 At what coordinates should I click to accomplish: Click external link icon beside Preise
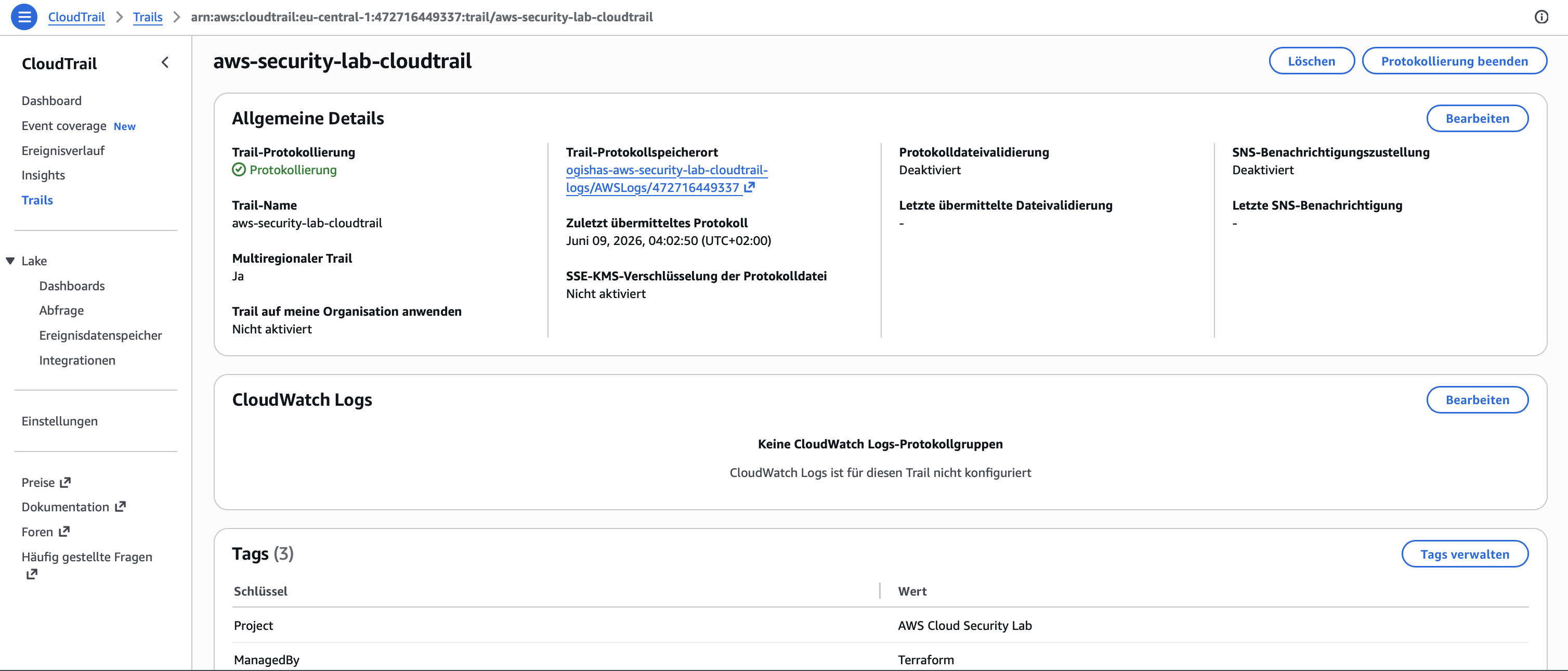coord(65,482)
